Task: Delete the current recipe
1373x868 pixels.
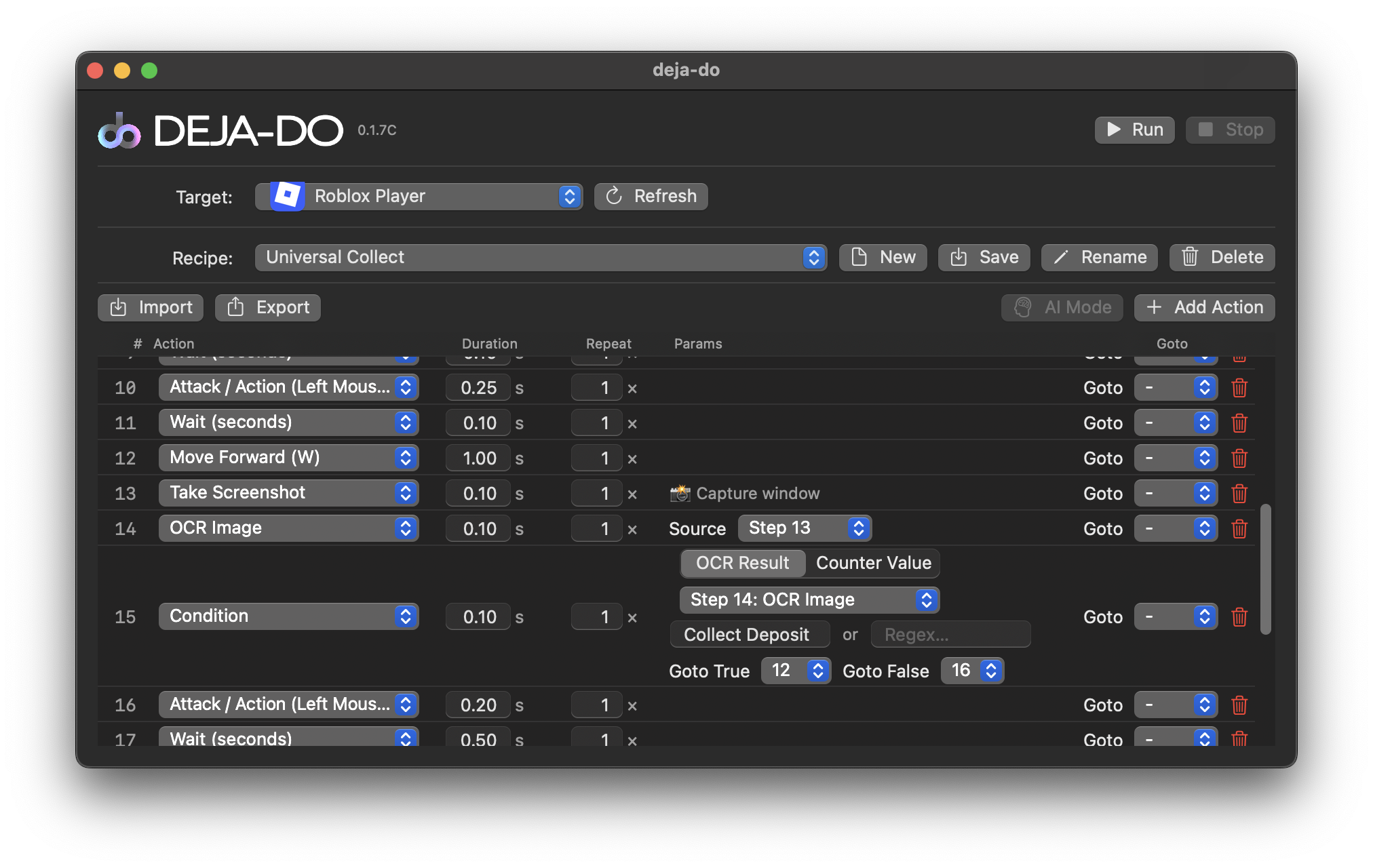Action: tap(1220, 257)
